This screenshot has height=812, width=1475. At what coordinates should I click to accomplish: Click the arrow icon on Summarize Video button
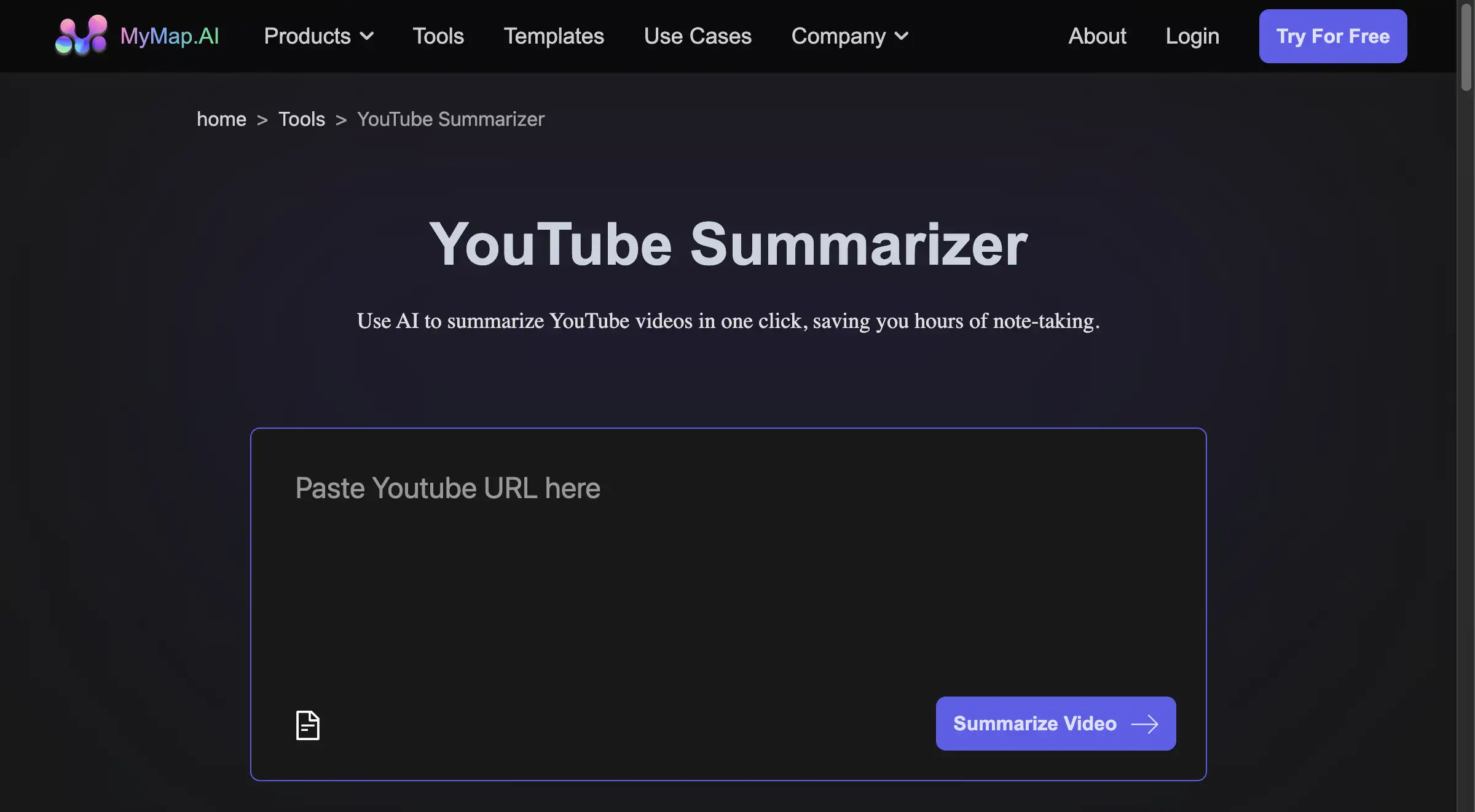(1146, 724)
